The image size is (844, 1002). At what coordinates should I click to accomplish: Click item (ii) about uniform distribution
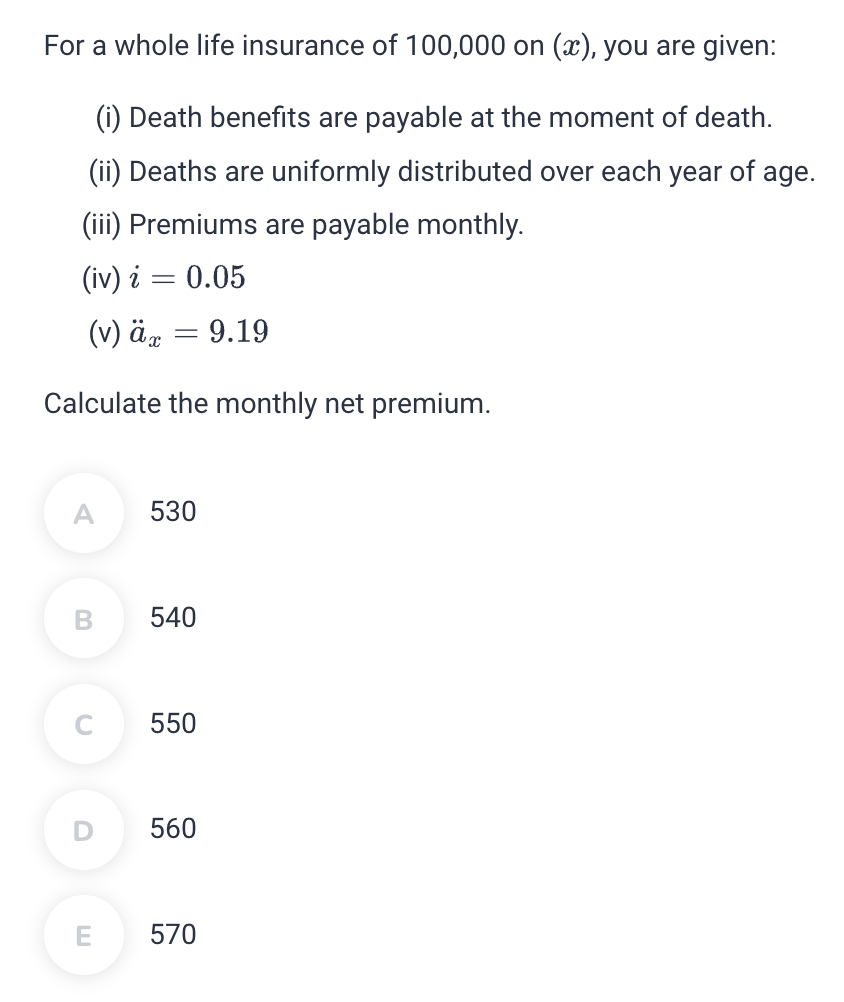tap(449, 171)
